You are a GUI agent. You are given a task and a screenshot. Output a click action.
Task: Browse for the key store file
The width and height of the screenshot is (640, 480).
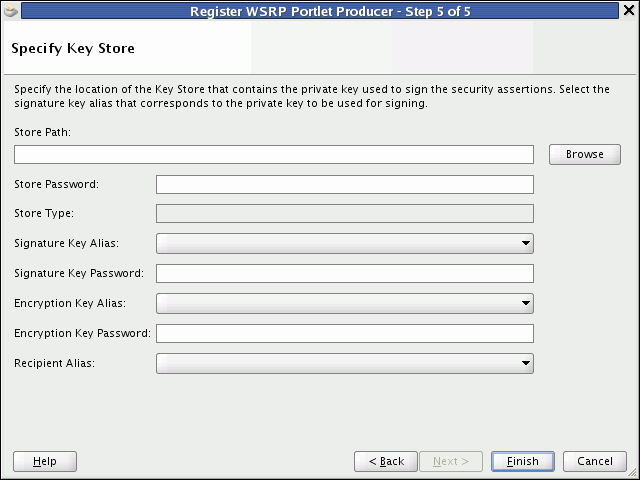tap(584, 154)
